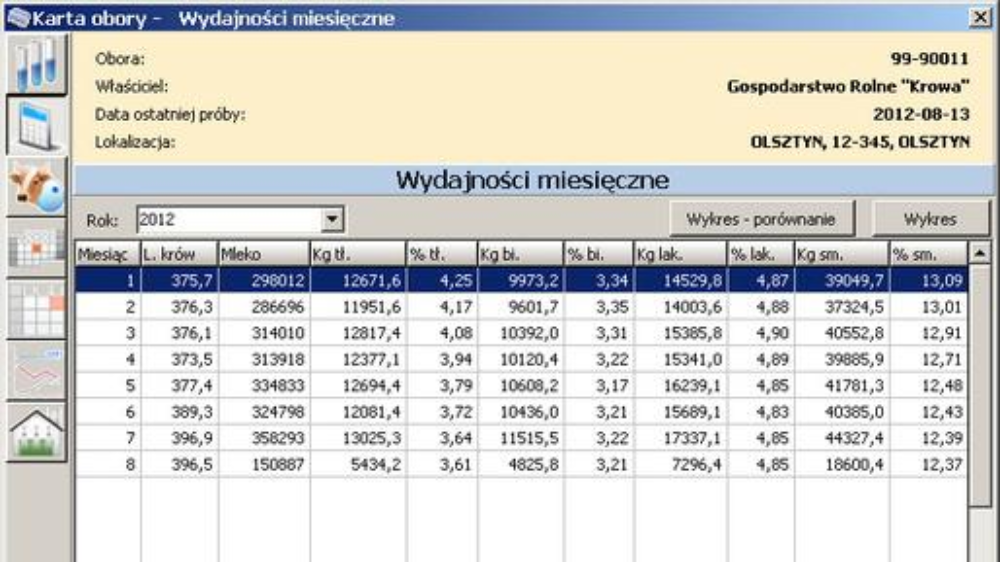Click dry matter percent 12,37
This screenshot has width=1000, height=562.
(x=929, y=464)
